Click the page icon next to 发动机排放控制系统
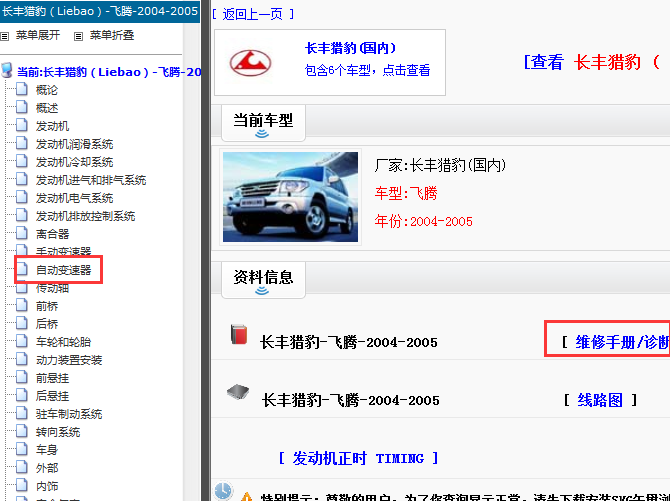This screenshot has width=670, height=501. tap(22, 215)
